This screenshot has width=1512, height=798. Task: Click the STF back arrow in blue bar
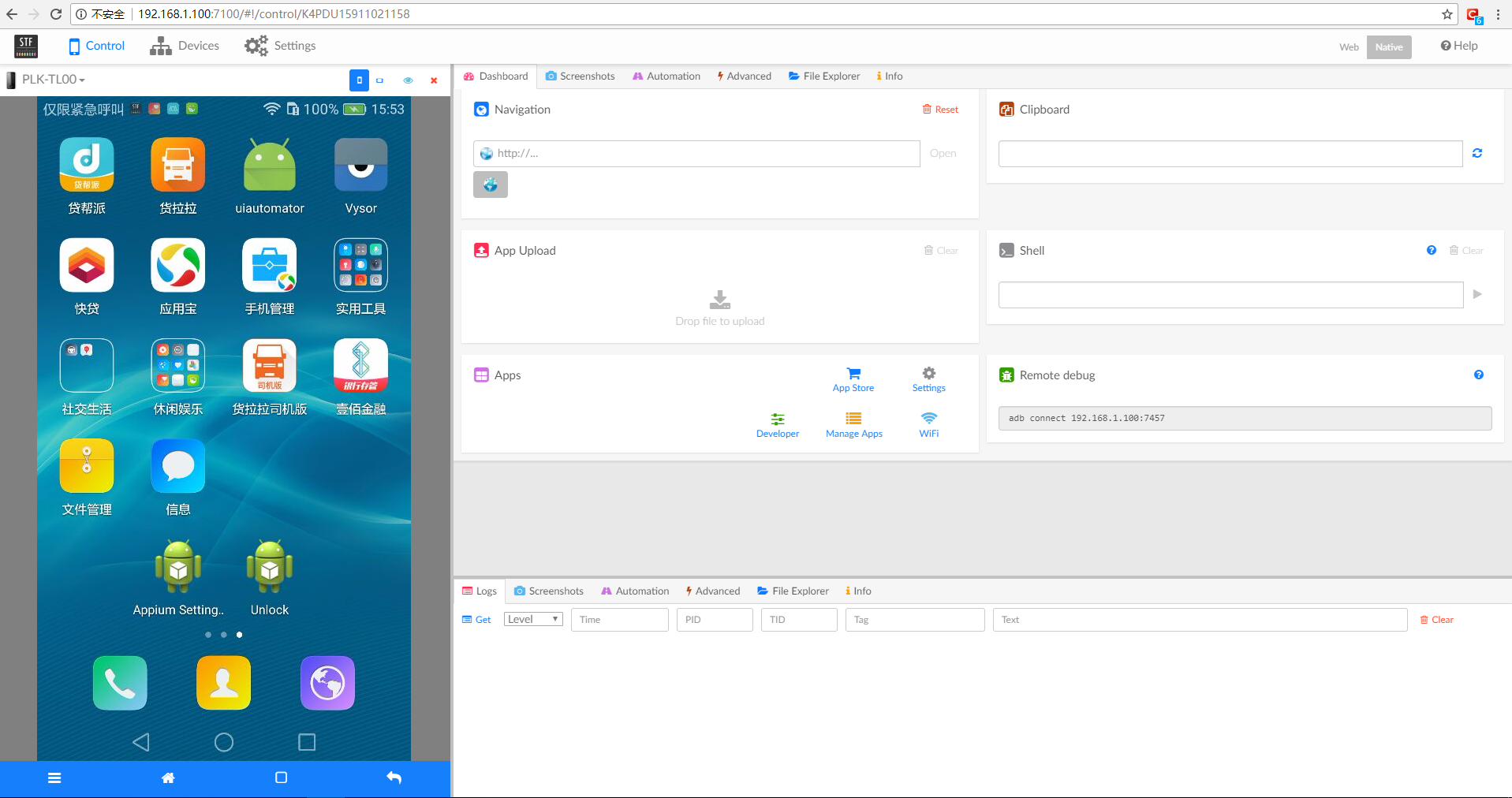point(394,778)
